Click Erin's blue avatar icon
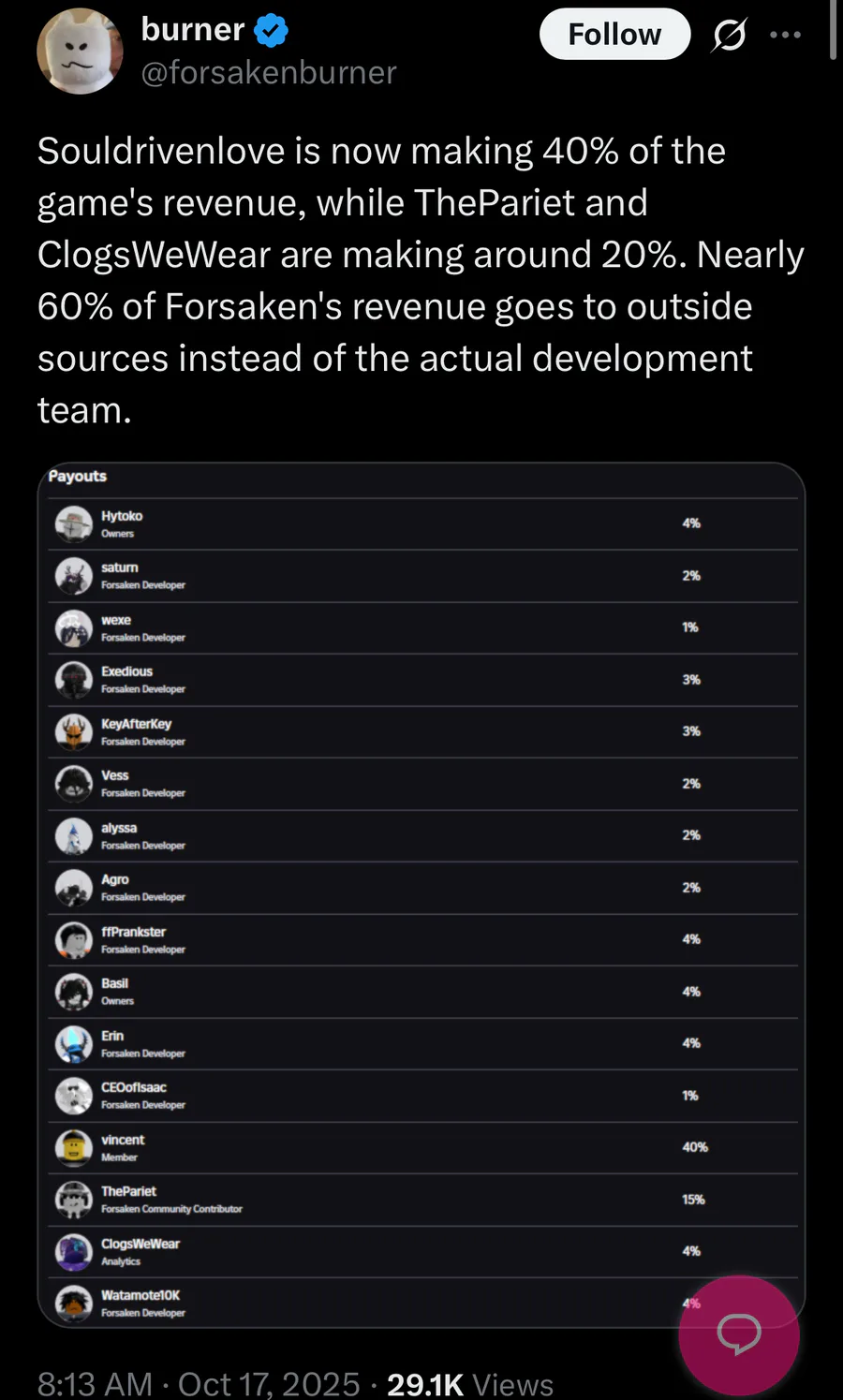The image size is (843, 1400). pos(74,1043)
